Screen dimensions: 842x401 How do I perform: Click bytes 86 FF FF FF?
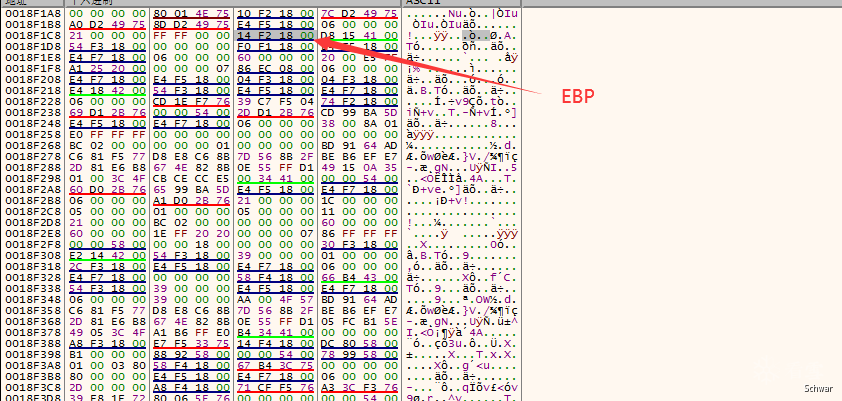pyautogui.click(x=359, y=234)
